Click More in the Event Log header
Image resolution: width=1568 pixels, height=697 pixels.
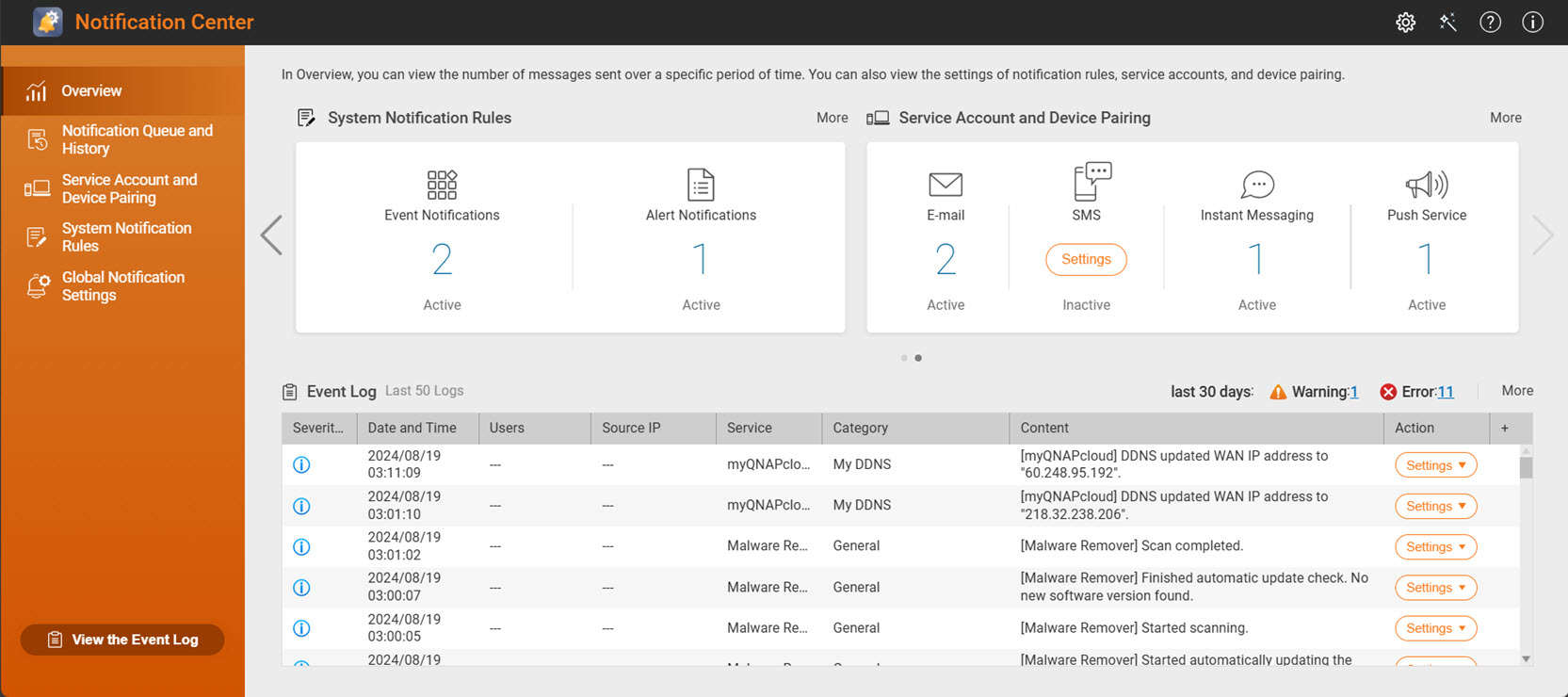[x=1517, y=391]
